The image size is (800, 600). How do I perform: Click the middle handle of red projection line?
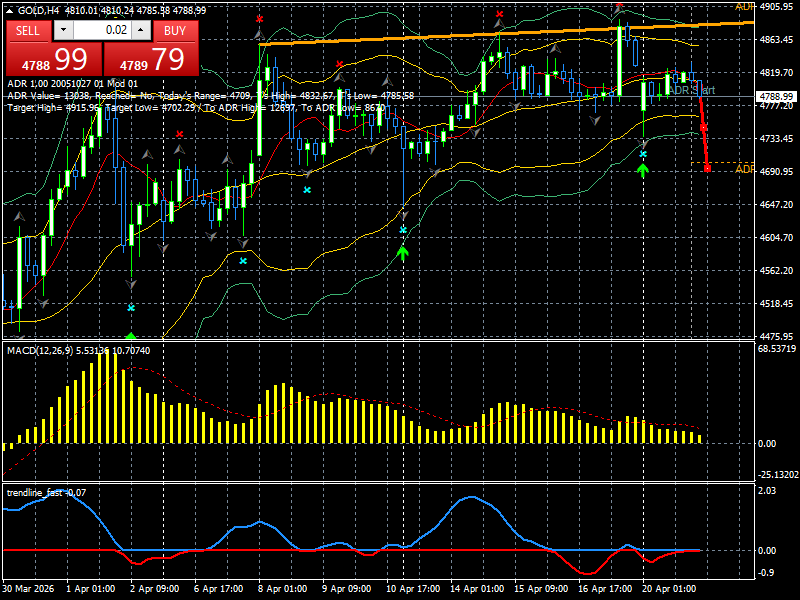(703, 127)
